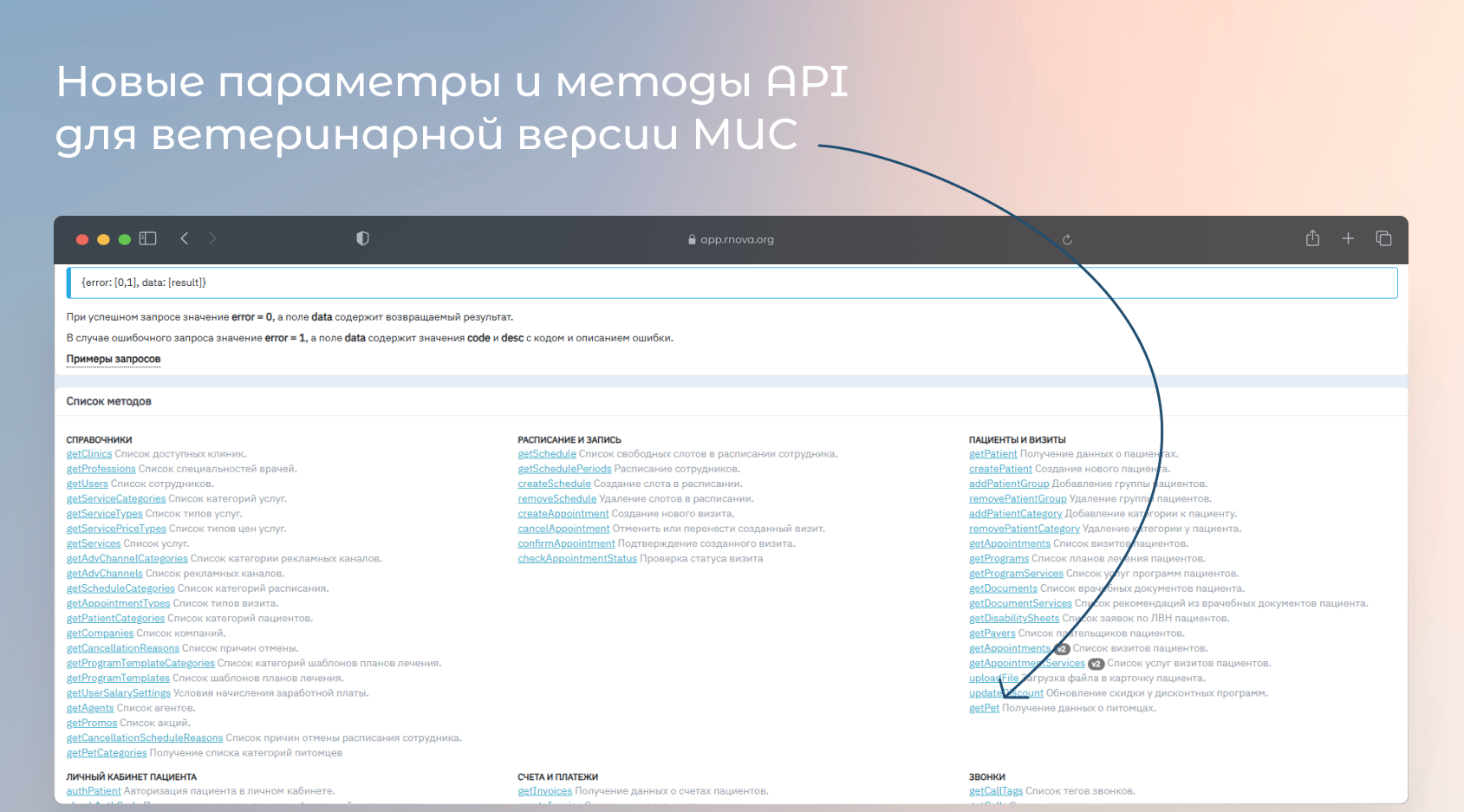Viewport: 1464px width, 812px height.
Task: Open the getPet method link
Action: tap(984, 708)
